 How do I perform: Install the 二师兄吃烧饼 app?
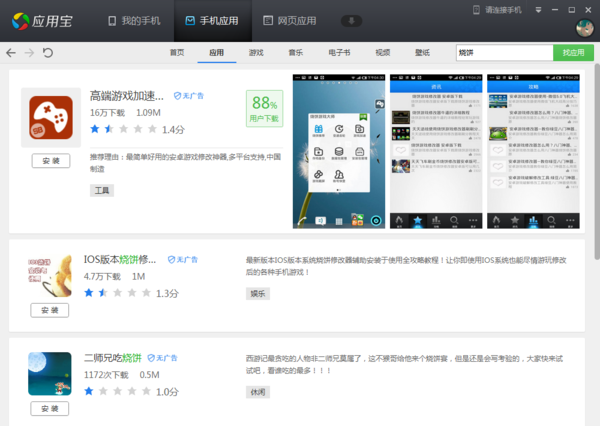[x=50, y=408]
